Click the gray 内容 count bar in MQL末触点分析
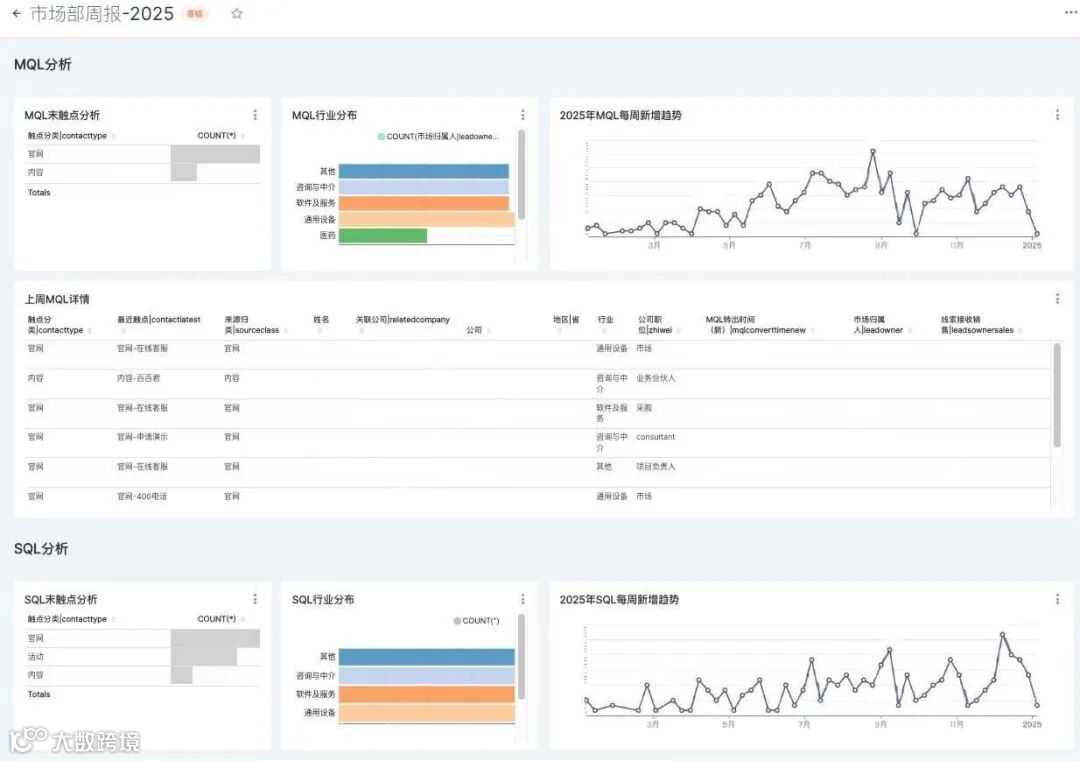The image size is (1080, 761). tap(184, 172)
